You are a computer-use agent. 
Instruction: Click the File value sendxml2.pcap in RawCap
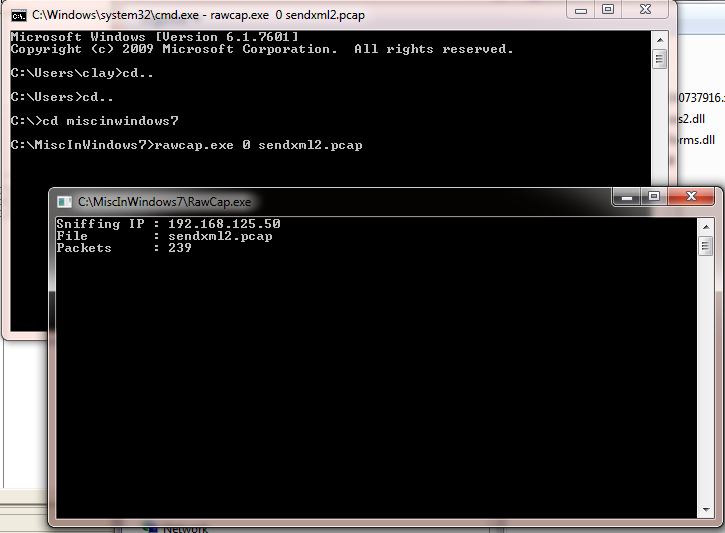click(220, 236)
